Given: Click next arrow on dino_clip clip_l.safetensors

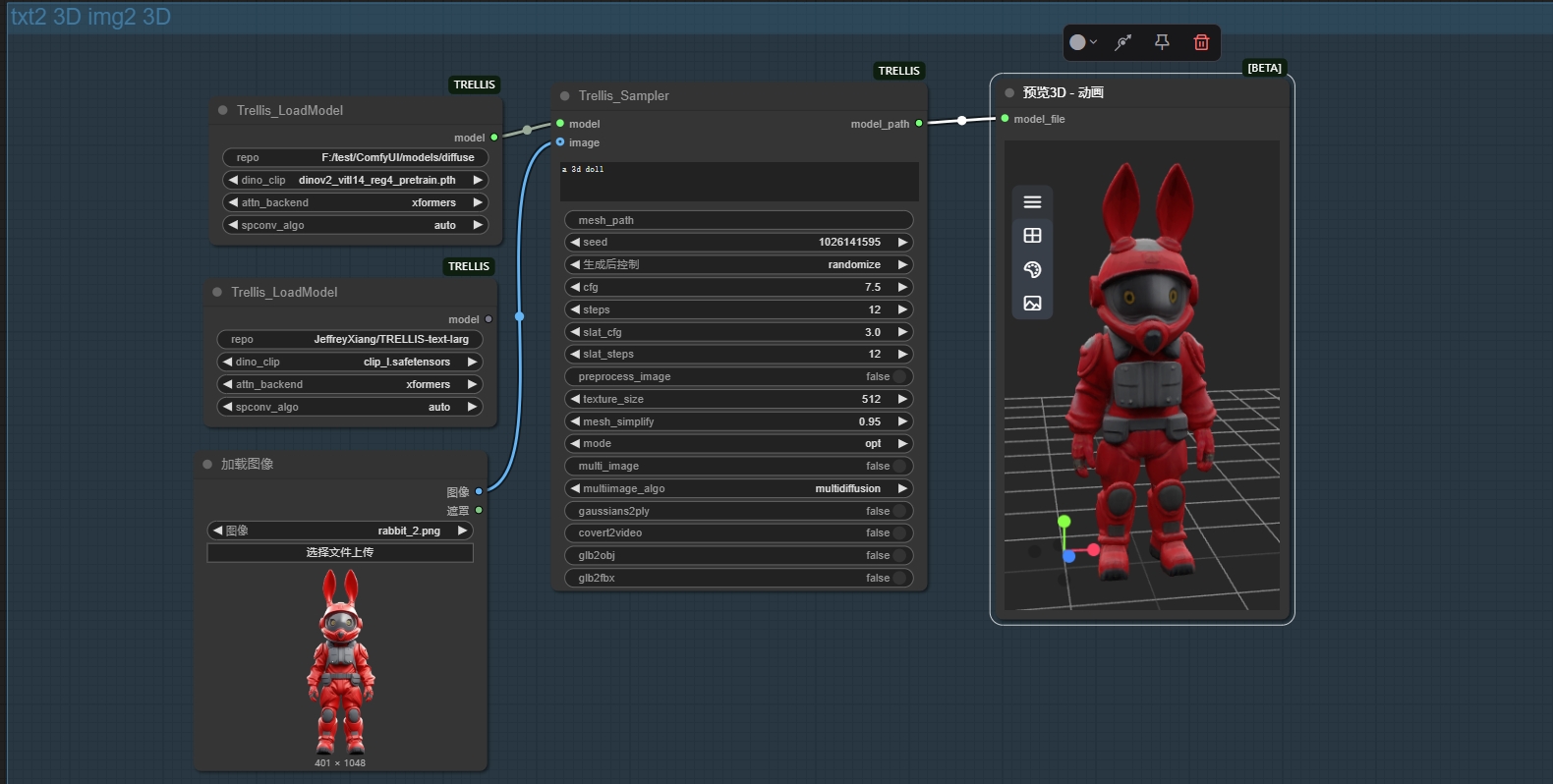Looking at the screenshot, I should click(472, 362).
